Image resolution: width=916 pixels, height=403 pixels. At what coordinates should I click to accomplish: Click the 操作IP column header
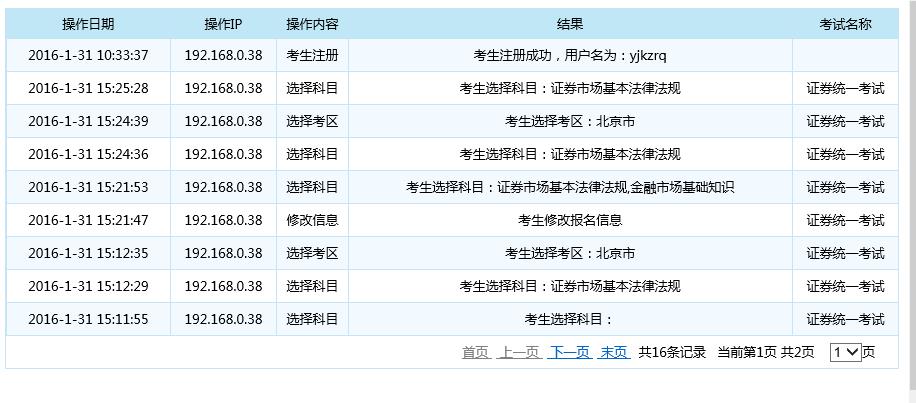coord(223,24)
